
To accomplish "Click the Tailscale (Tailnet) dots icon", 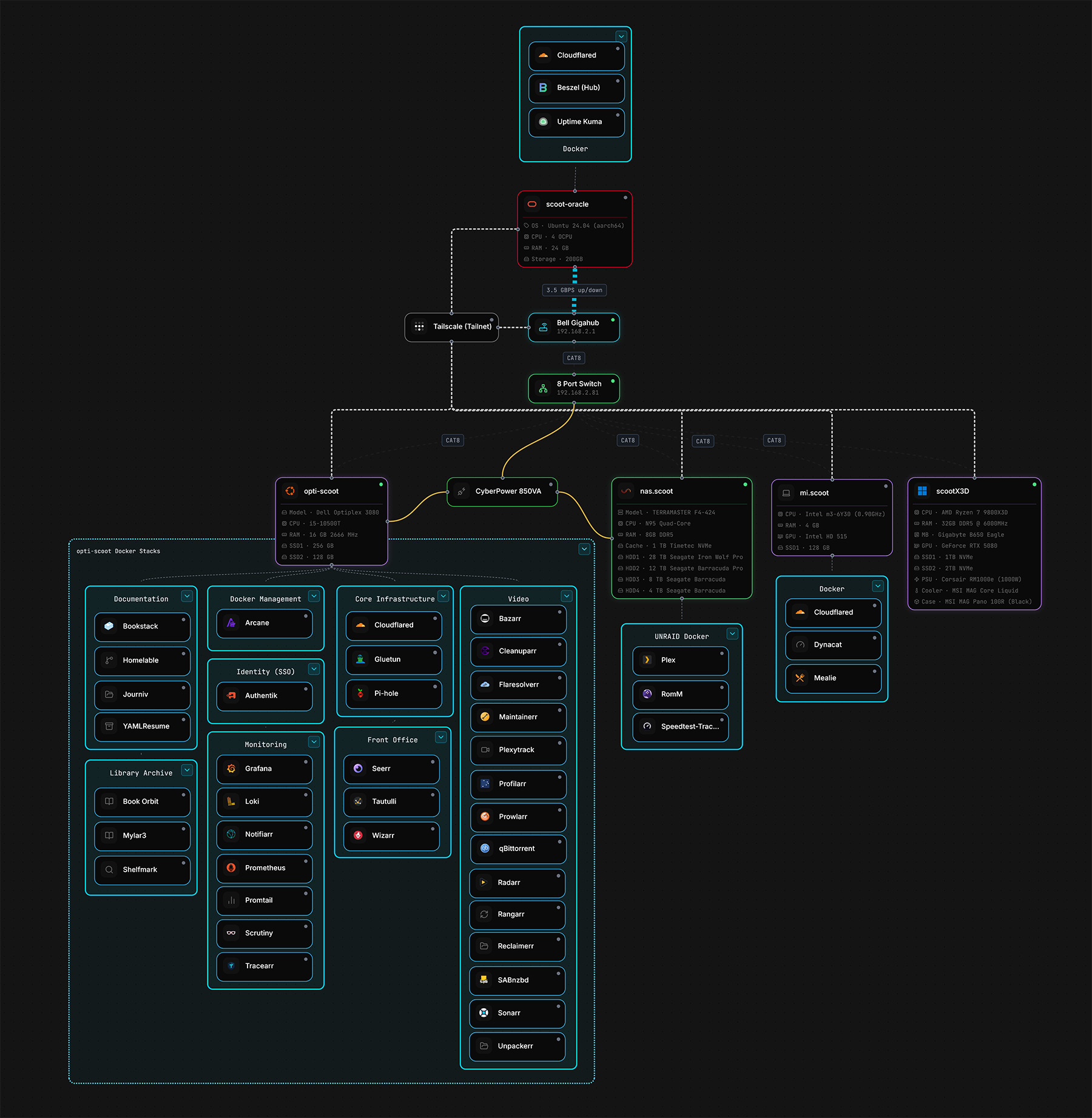I will [x=419, y=326].
